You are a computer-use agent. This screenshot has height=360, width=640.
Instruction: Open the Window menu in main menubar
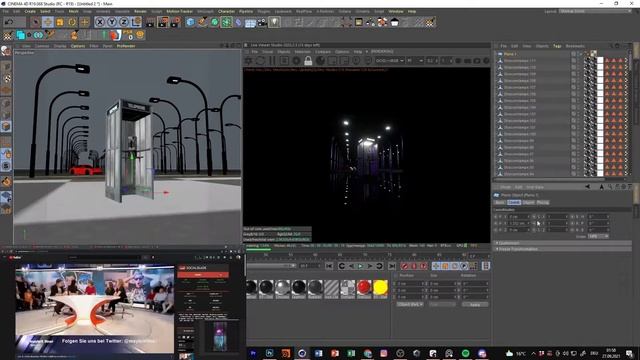[x=396, y=11]
